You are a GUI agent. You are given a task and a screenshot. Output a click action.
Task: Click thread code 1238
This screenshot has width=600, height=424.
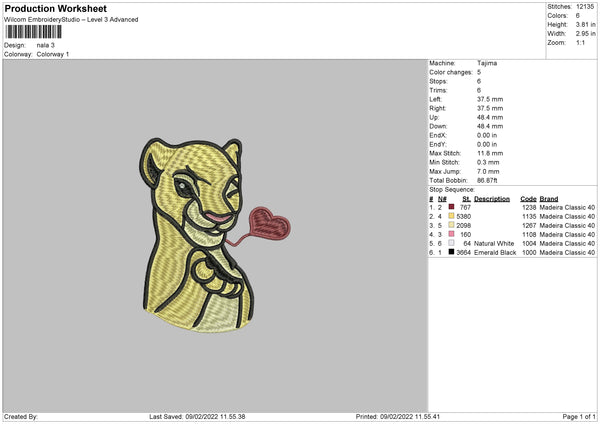[x=529, y=207]
